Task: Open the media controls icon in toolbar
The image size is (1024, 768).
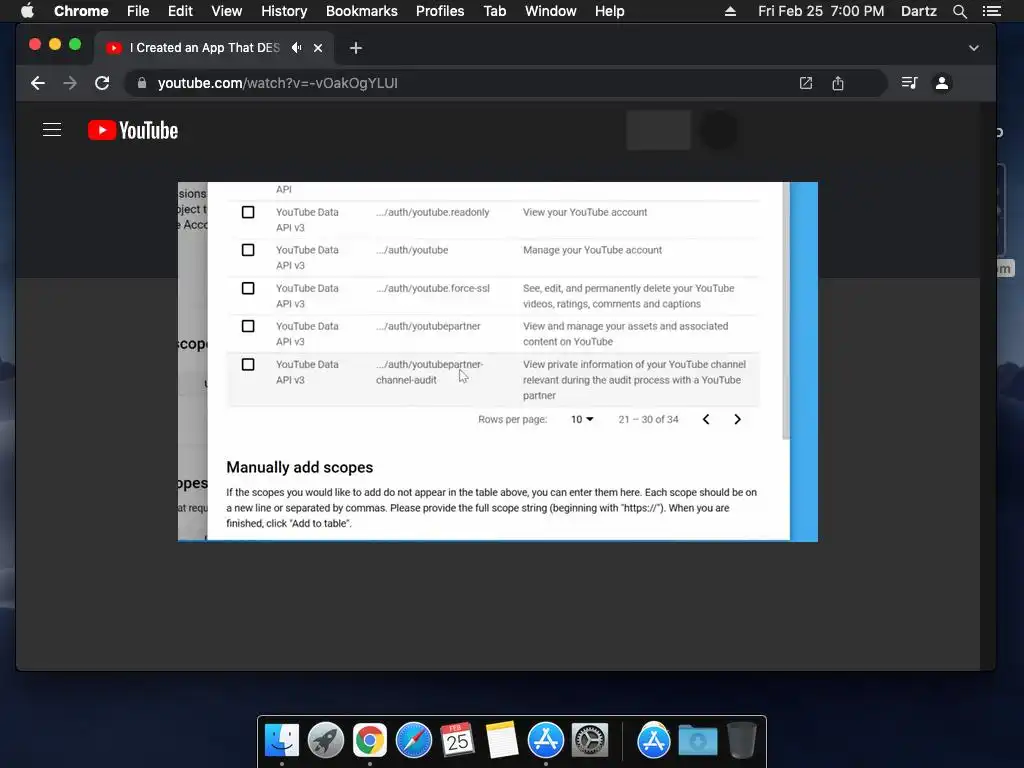Action: (x=909, y=83)
